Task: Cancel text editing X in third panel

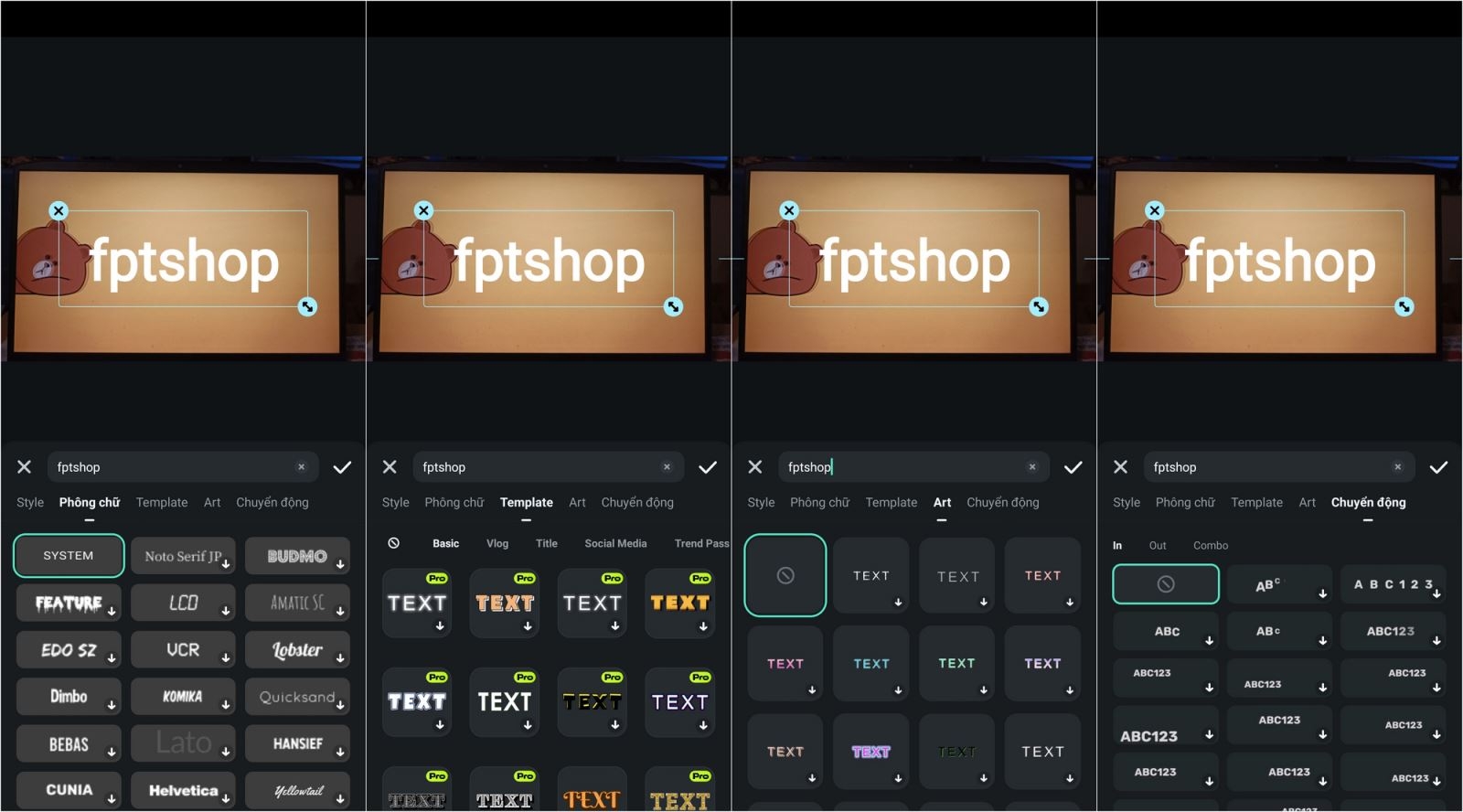Action: pyautogui.click(x=755, y=467)
